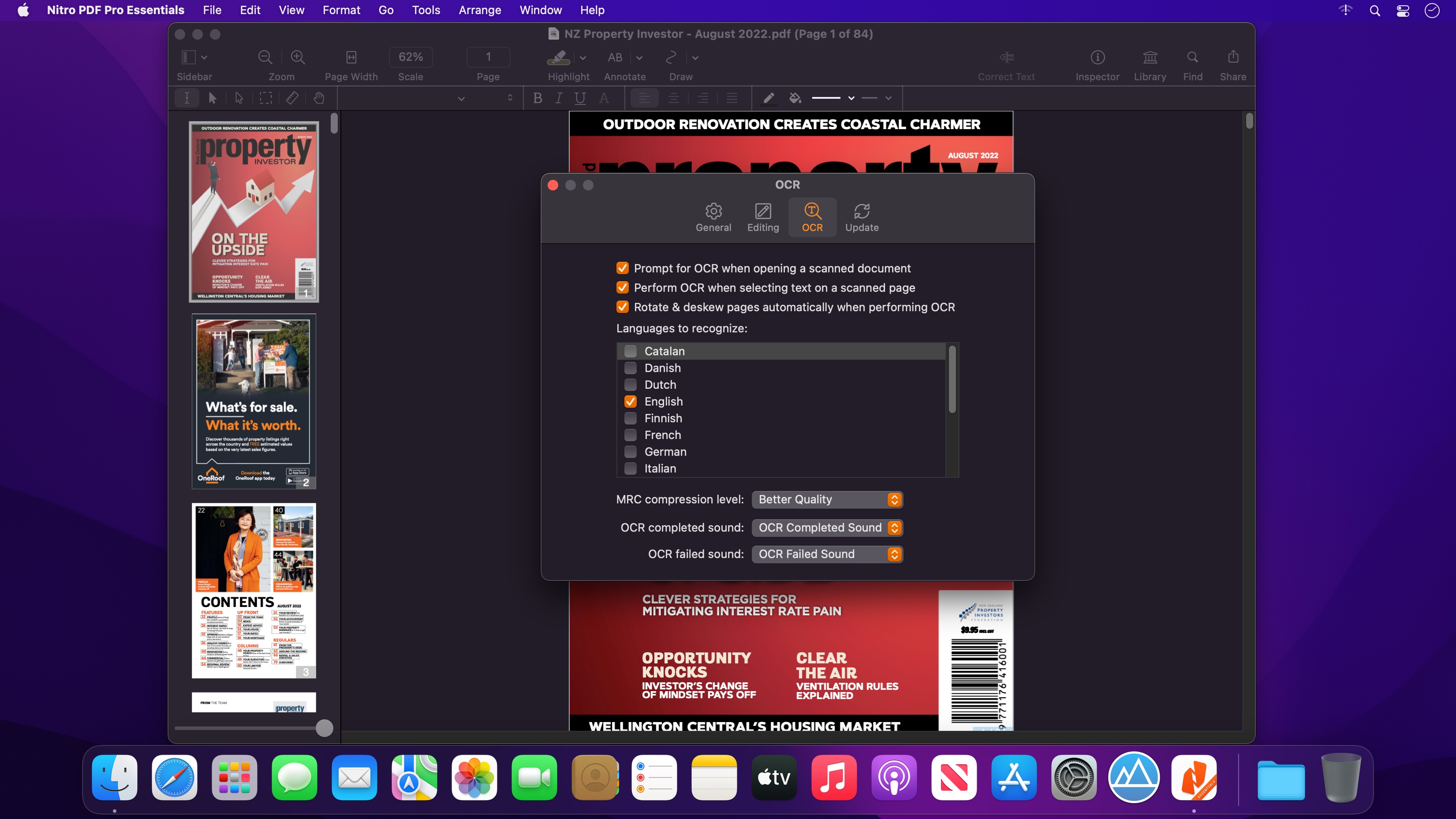1456x819 pixels.
Task: Select the Annotate AB tool
Action: pos(615,57)
